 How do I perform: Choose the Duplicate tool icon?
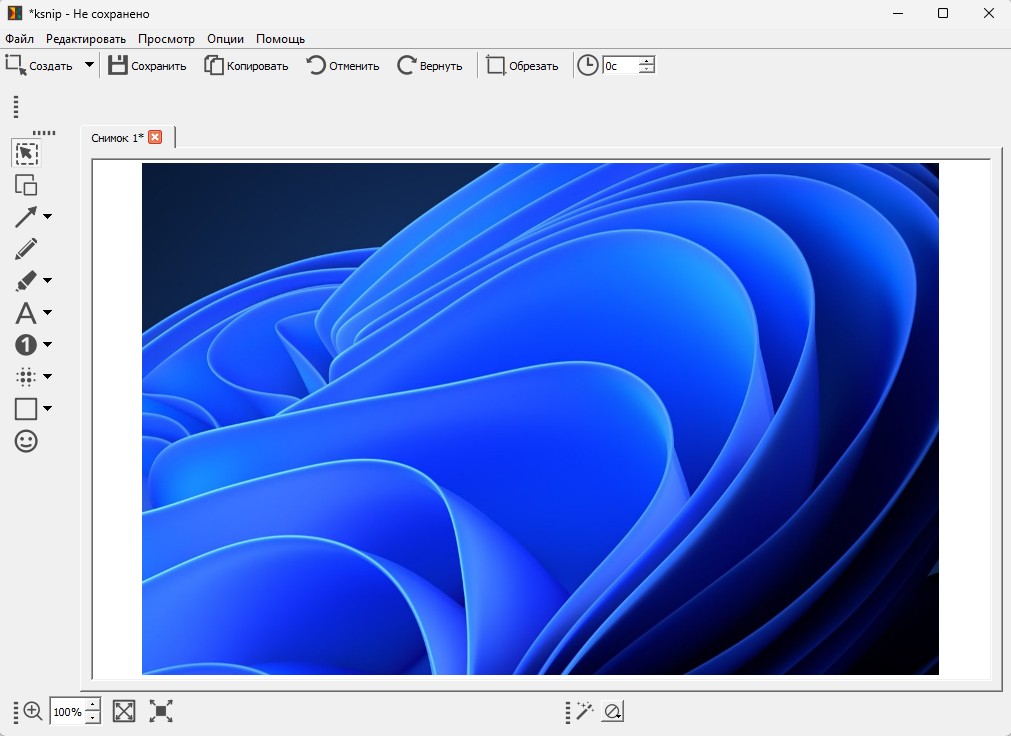pyautogui.click(x=26, y=185)
